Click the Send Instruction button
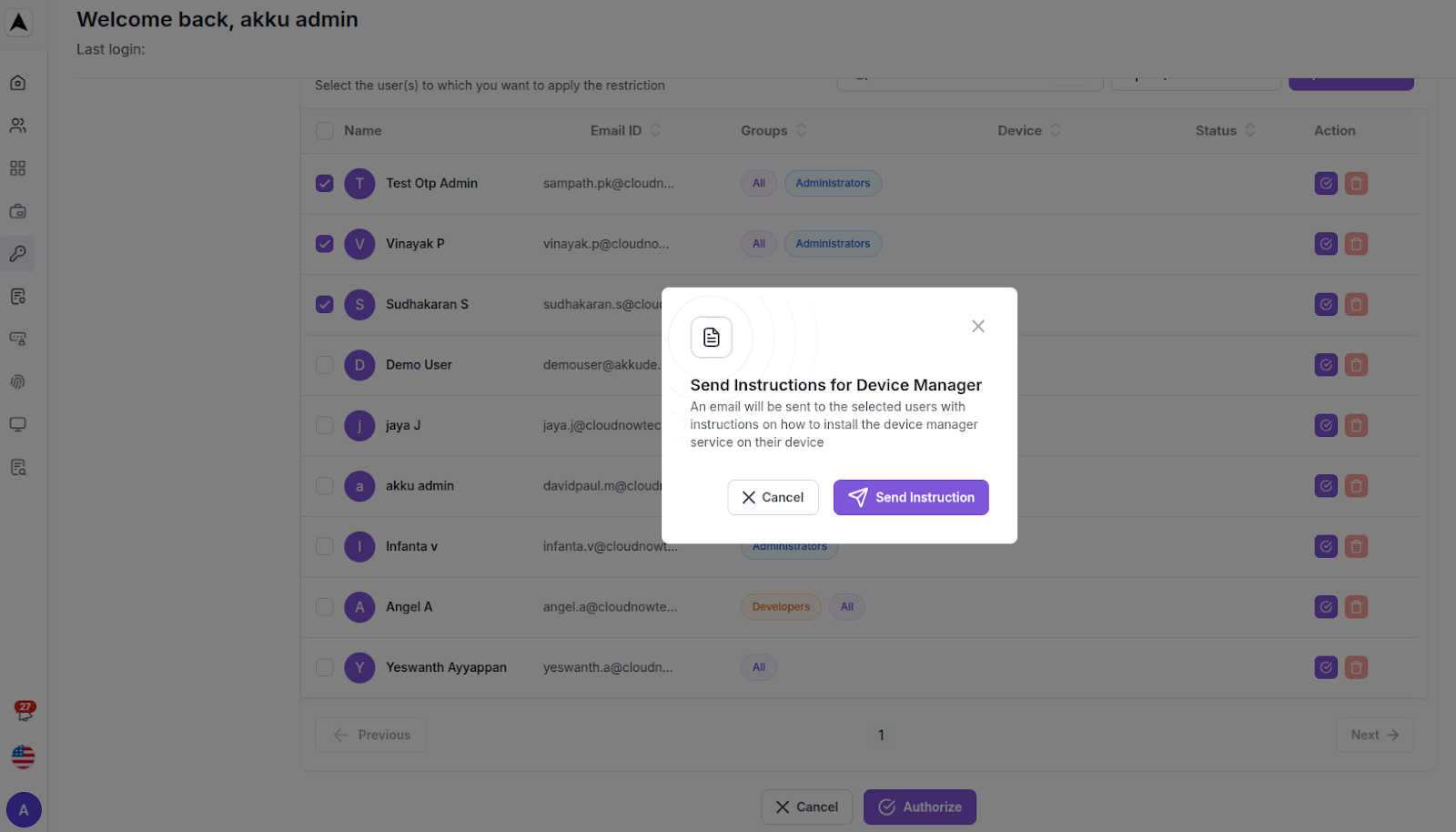The height and width of the screenshot is (832, 1456). point(911,498)
